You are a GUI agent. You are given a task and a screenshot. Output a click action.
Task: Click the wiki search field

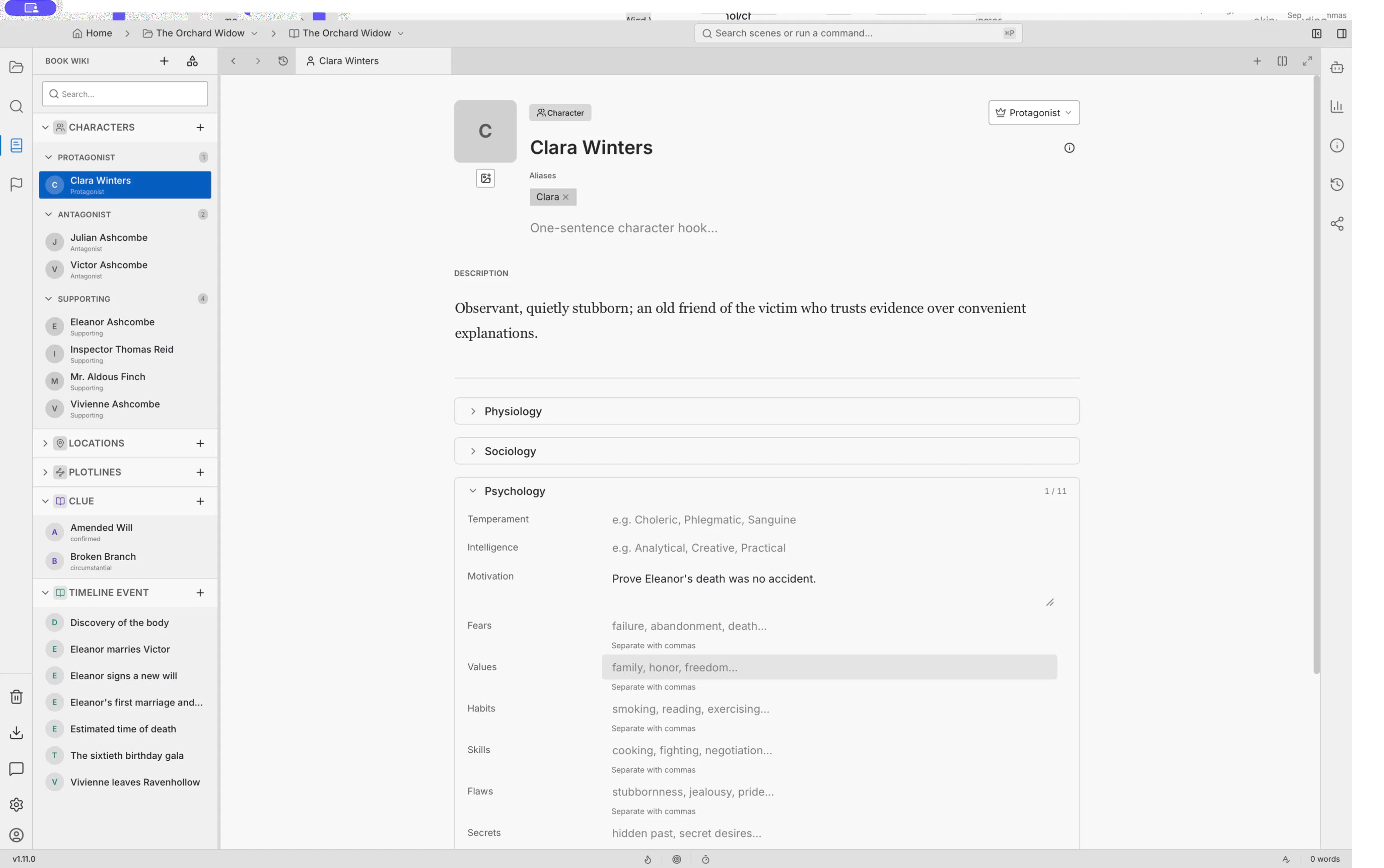coord(125,94)
